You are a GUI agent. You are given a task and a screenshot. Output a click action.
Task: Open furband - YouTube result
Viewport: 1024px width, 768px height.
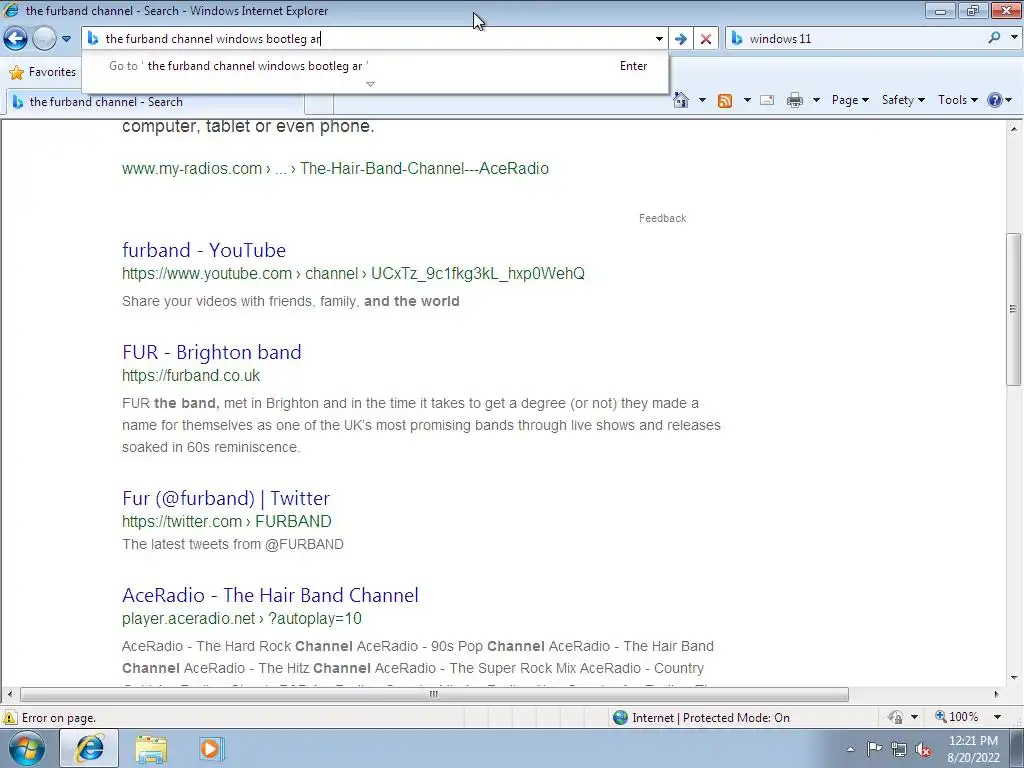click(x=204, y=250)
